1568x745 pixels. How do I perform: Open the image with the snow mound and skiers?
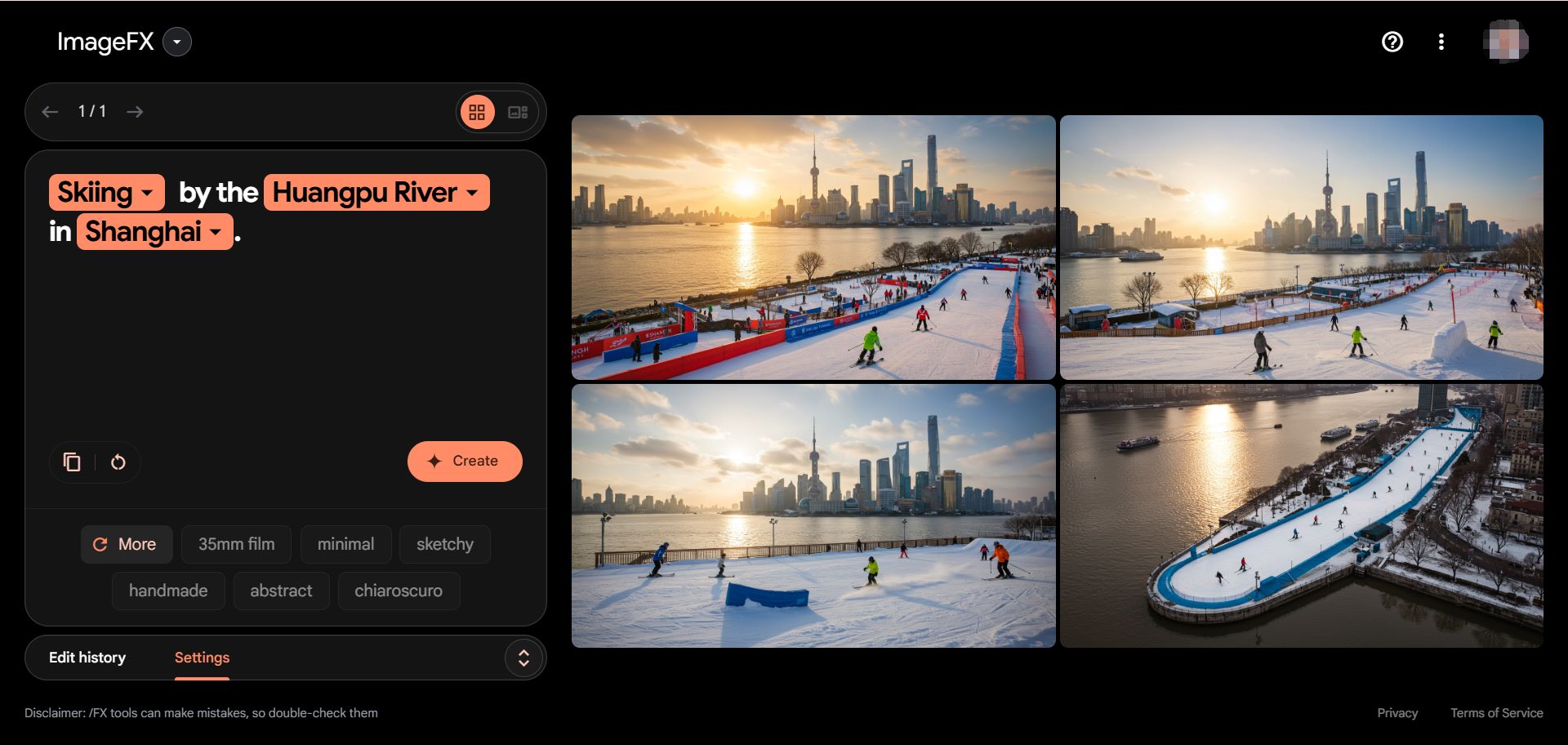tap(1302, 248)
